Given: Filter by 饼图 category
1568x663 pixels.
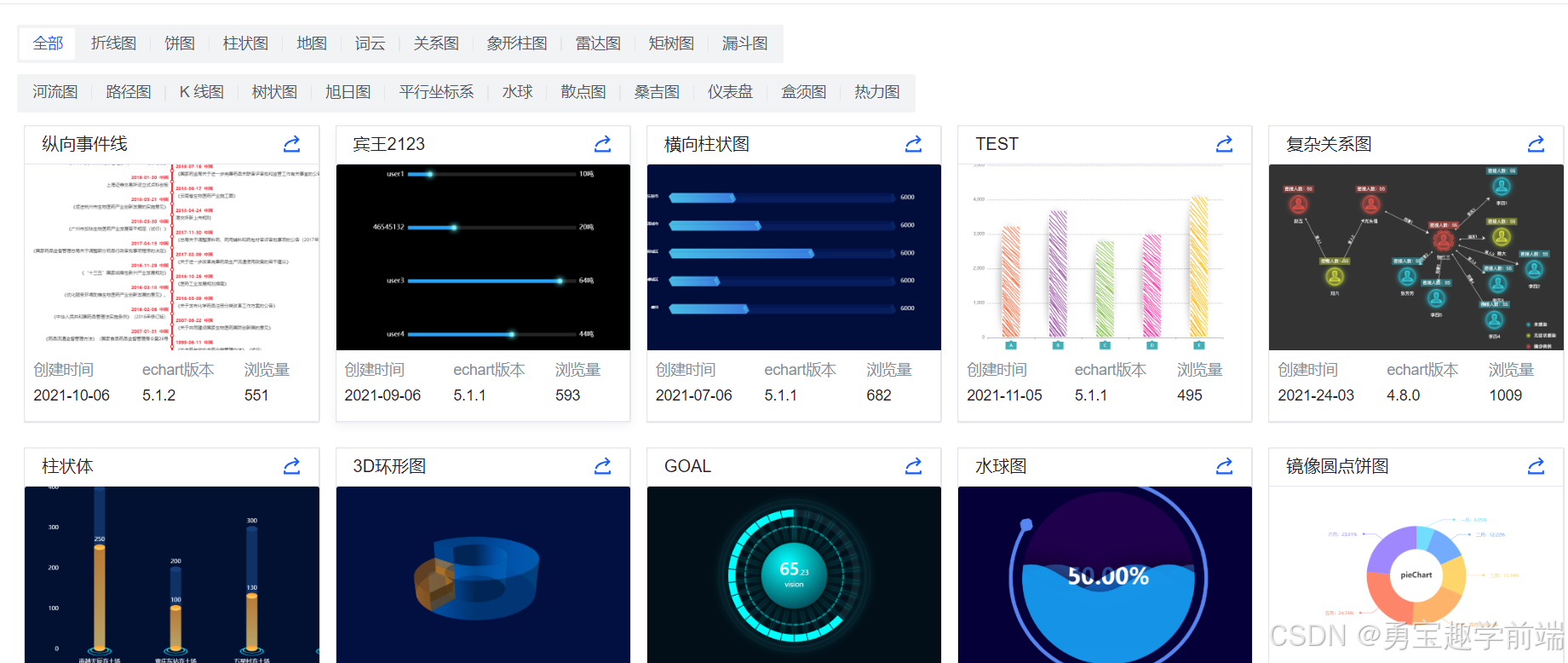Looking at the screenshot, I should 180,43.
